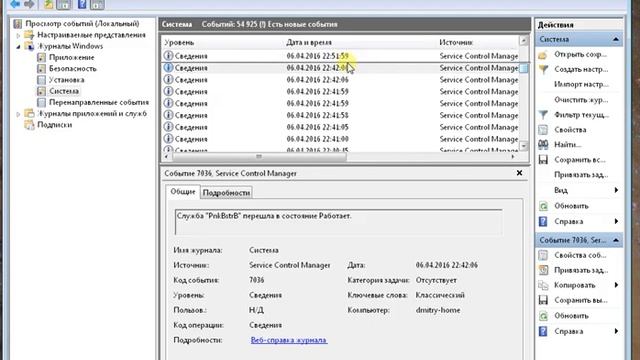Open Справка submenu arrow in Система section
This screenshot has width=640, height=360.
tap(616, 222)
